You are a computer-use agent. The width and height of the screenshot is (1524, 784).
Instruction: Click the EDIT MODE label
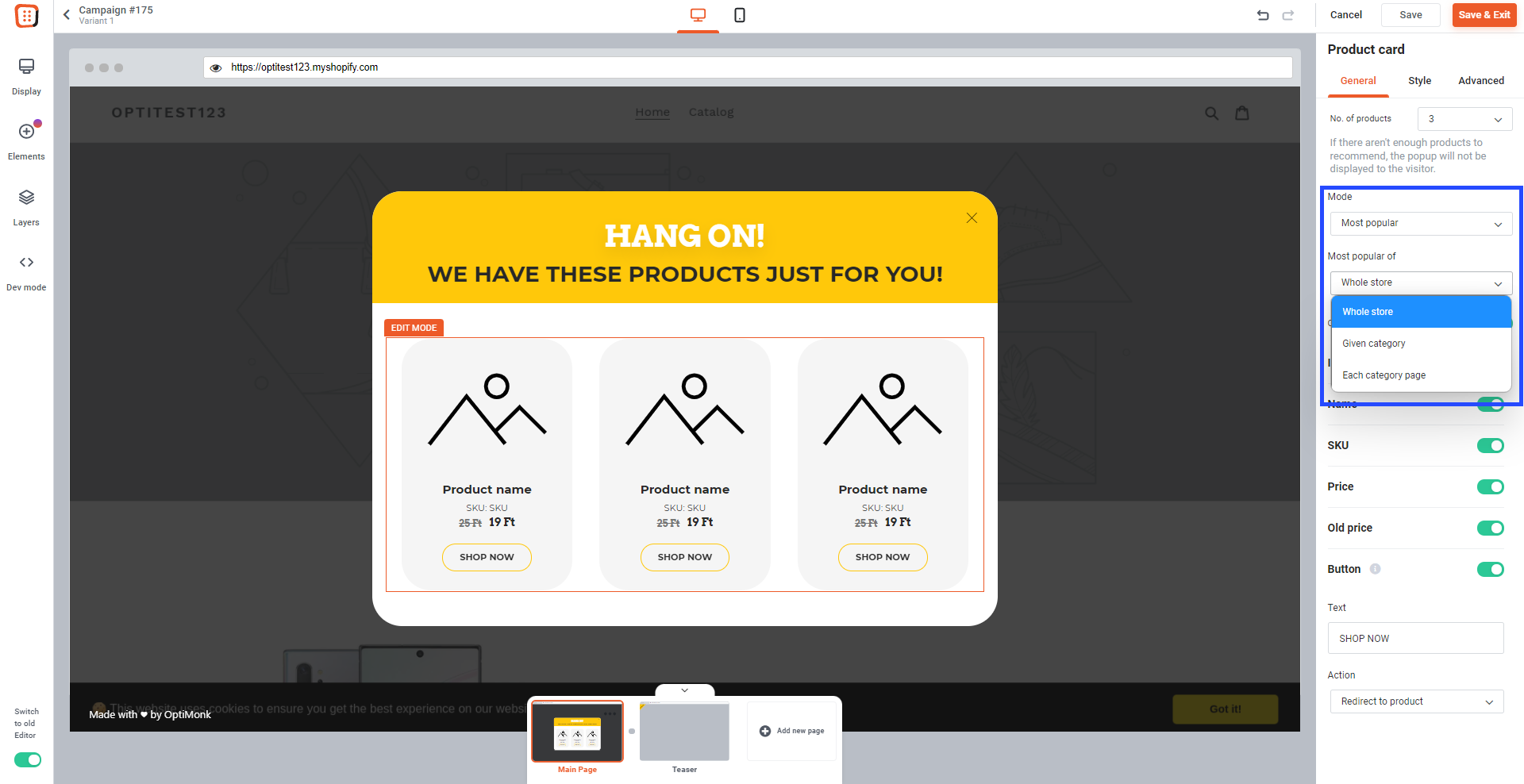(x=414, y=328)
